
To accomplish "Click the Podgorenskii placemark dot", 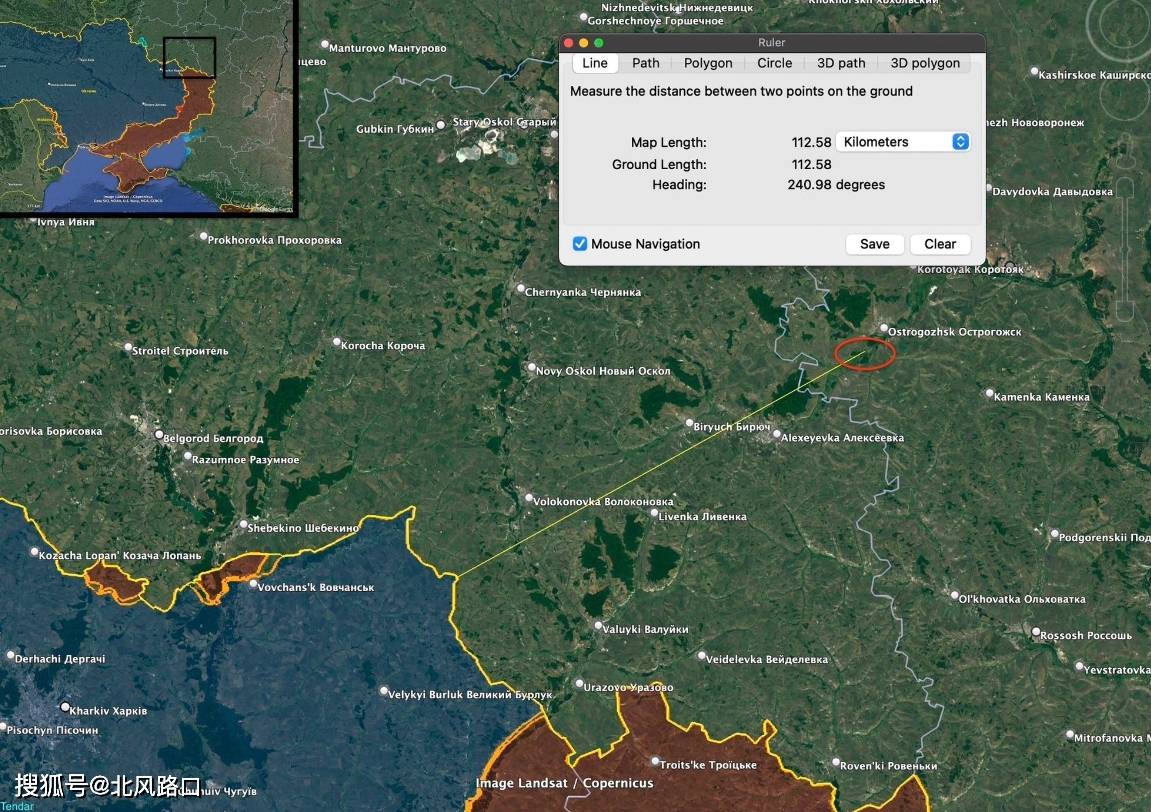I will click(x=1054, y=534).
